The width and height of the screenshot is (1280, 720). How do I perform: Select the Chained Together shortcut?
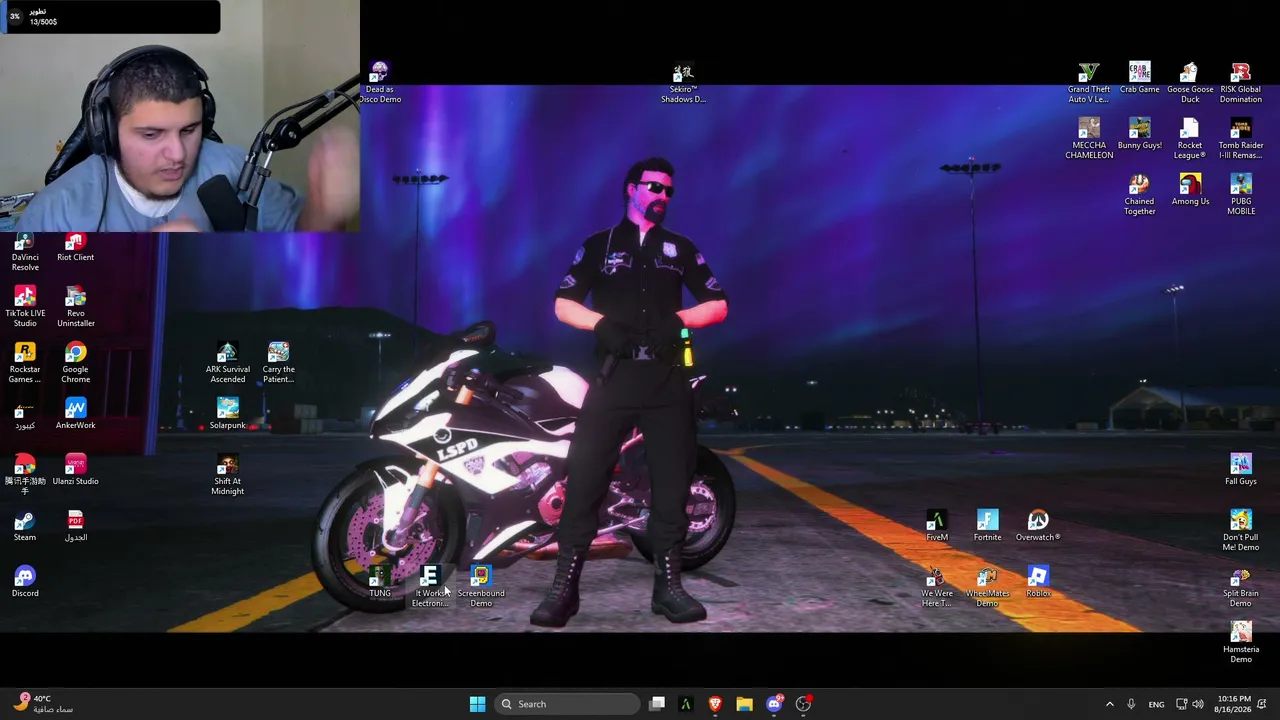(x=1139, y=195)
